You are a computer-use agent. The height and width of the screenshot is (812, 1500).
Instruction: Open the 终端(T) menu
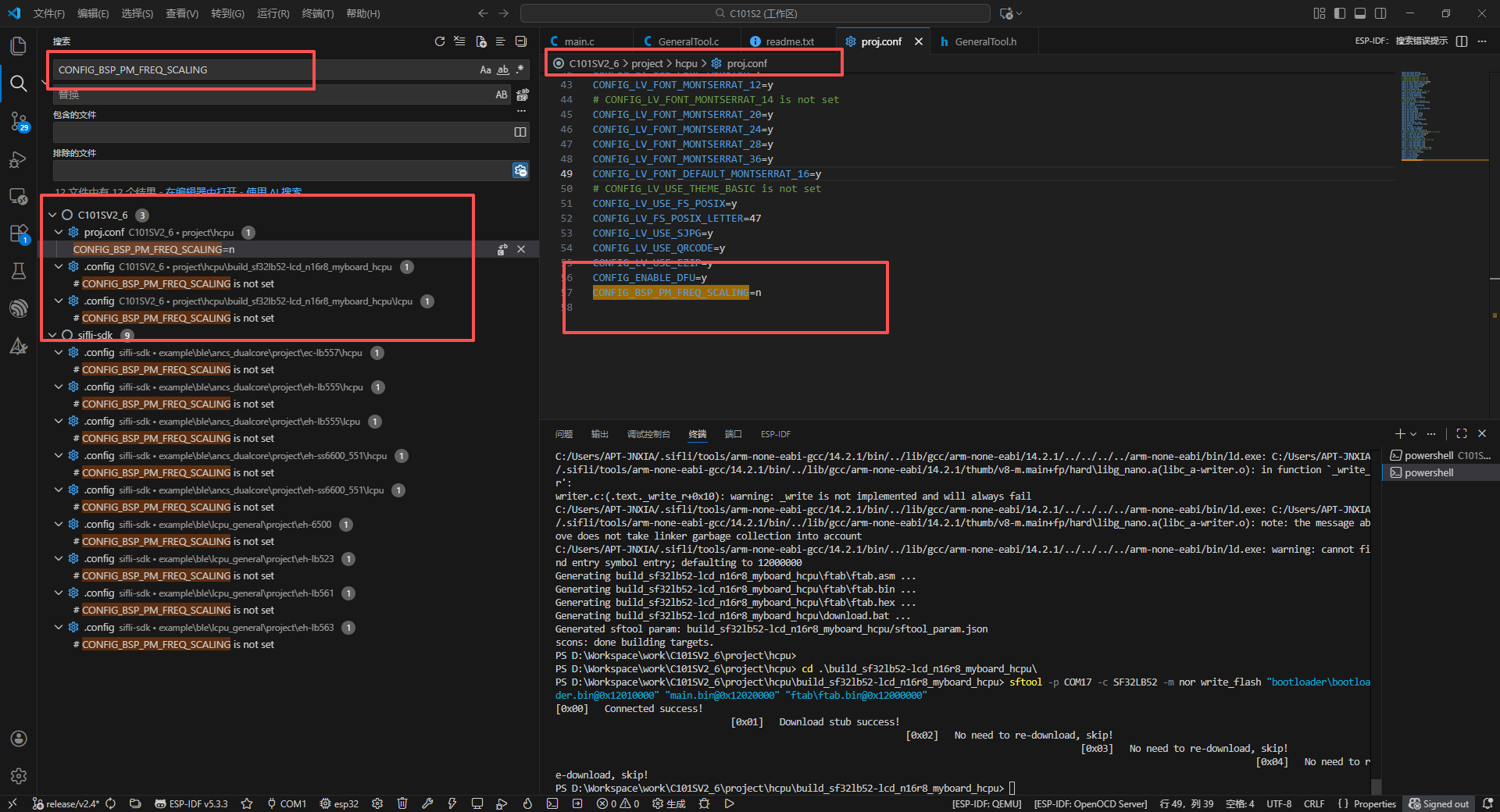(317, 13)
